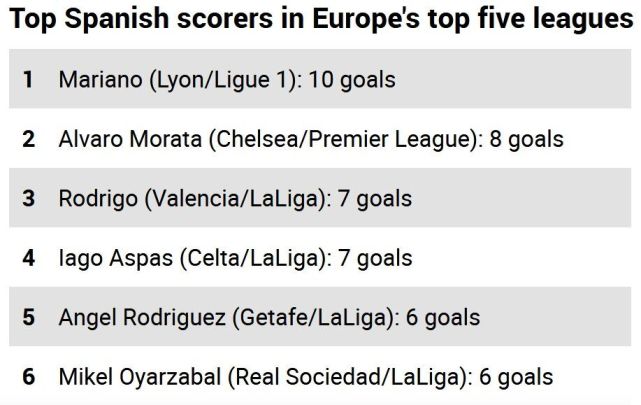Select the "(Lyon/Ligue 1)" club text
Viewport: 641px width, 405px height.
pyautogui.click(x=225, y=79)
